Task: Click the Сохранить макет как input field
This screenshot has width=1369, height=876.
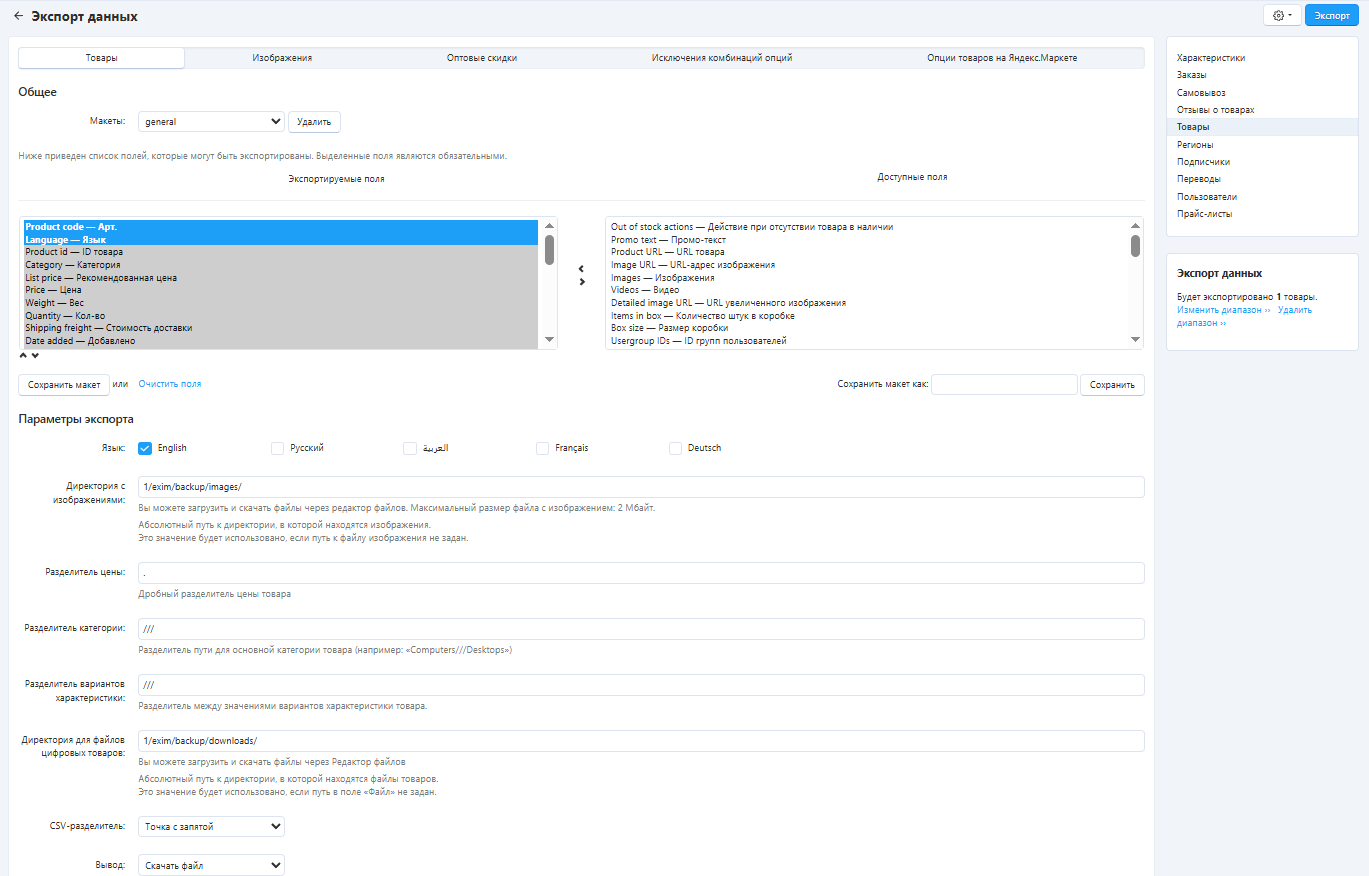Action: [x=1004, y=385]
